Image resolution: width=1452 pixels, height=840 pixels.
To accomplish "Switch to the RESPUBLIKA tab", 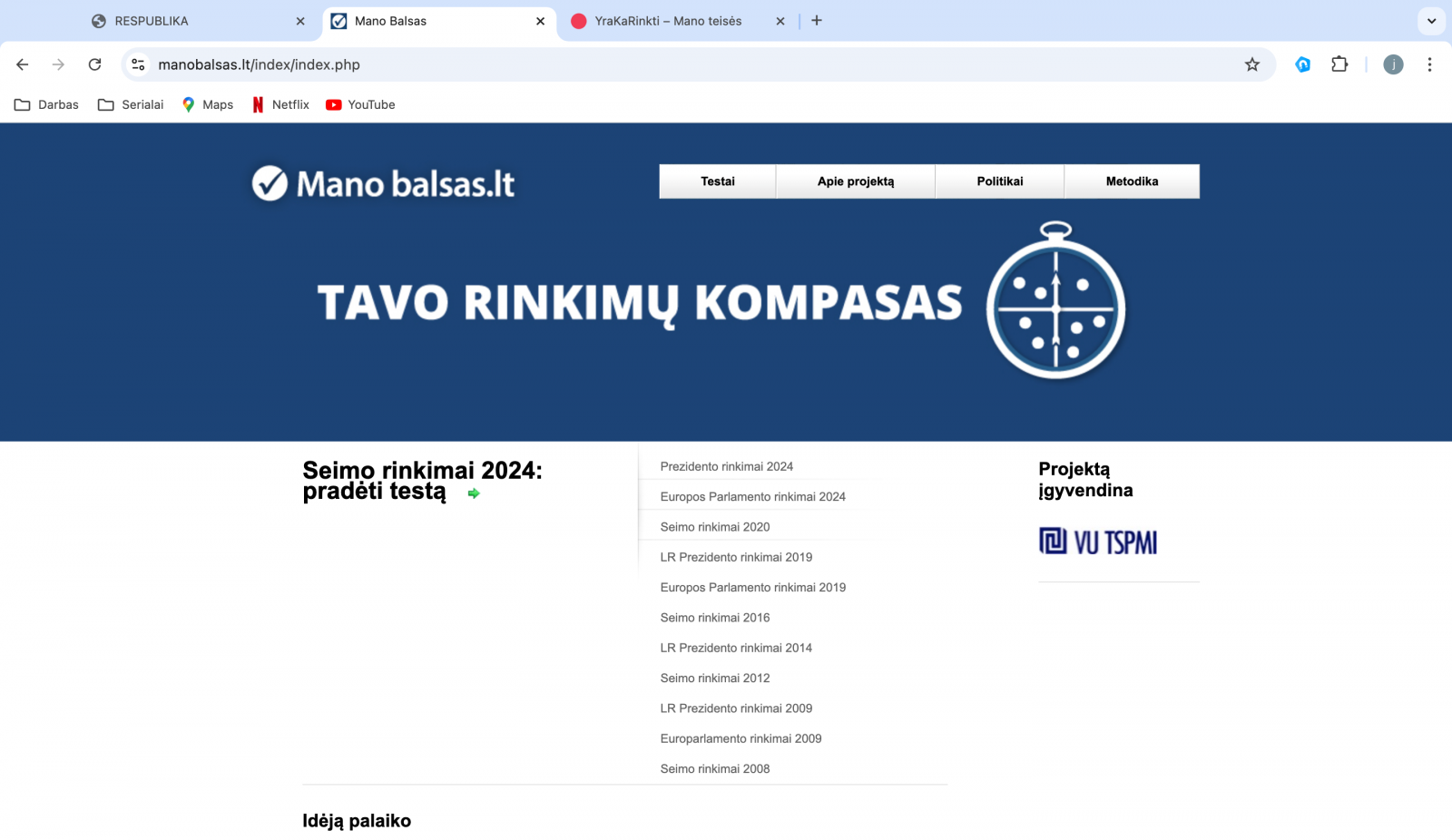I will (198, 21).
